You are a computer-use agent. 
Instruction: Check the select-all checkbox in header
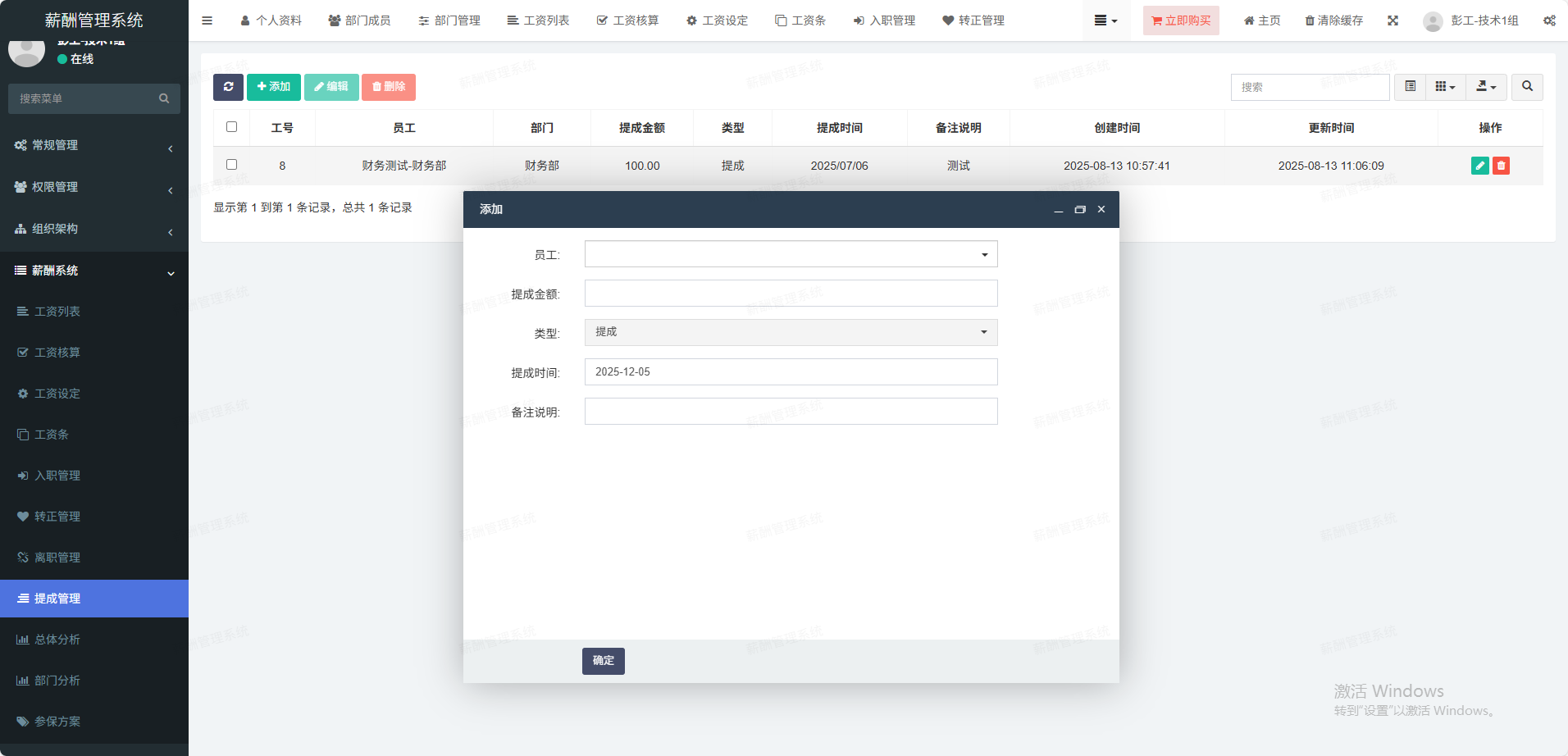coord(231,127)
